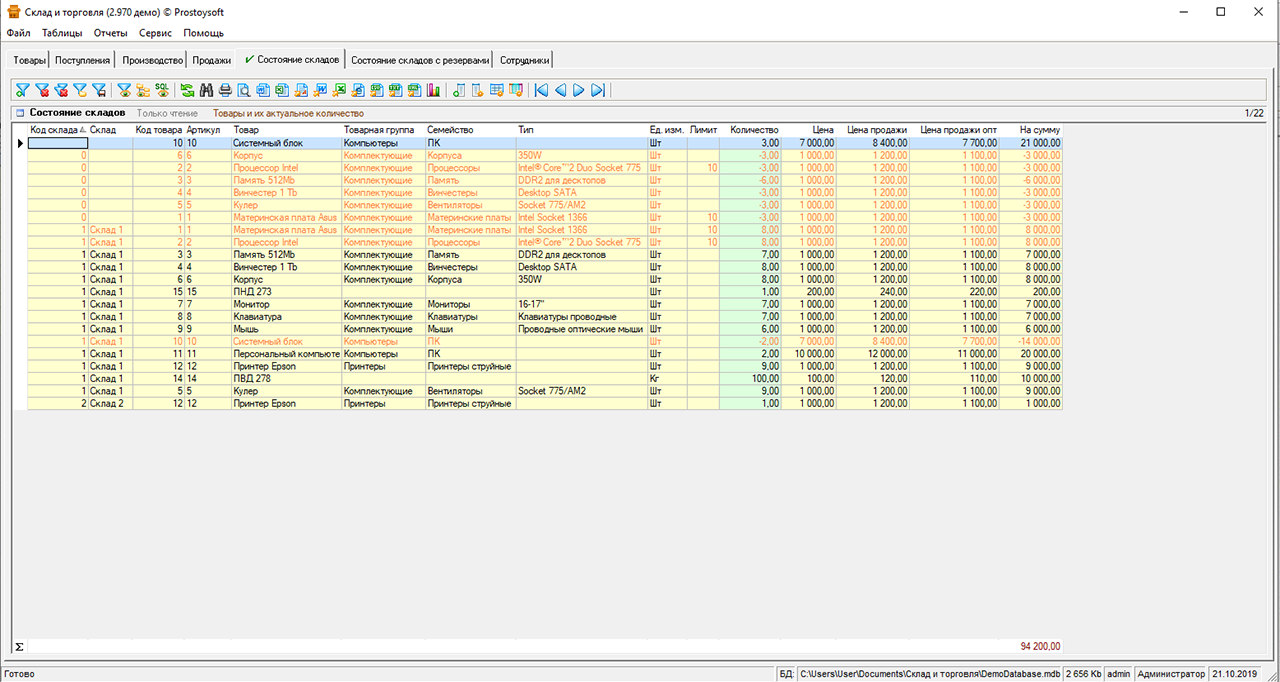This screenshot has width=1280, height=682.
Task: Open the Файл menu
Action: point(18,33)
